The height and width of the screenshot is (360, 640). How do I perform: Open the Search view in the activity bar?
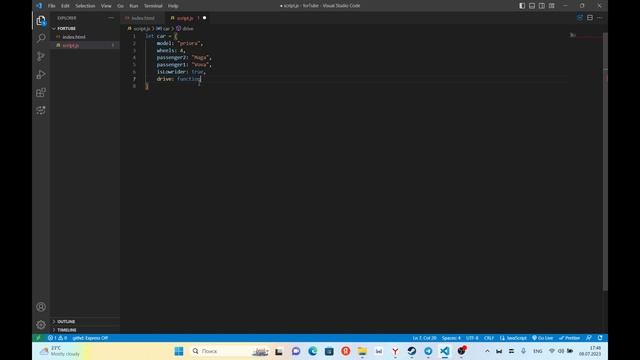pyautogui.click(x=41, y=38)
